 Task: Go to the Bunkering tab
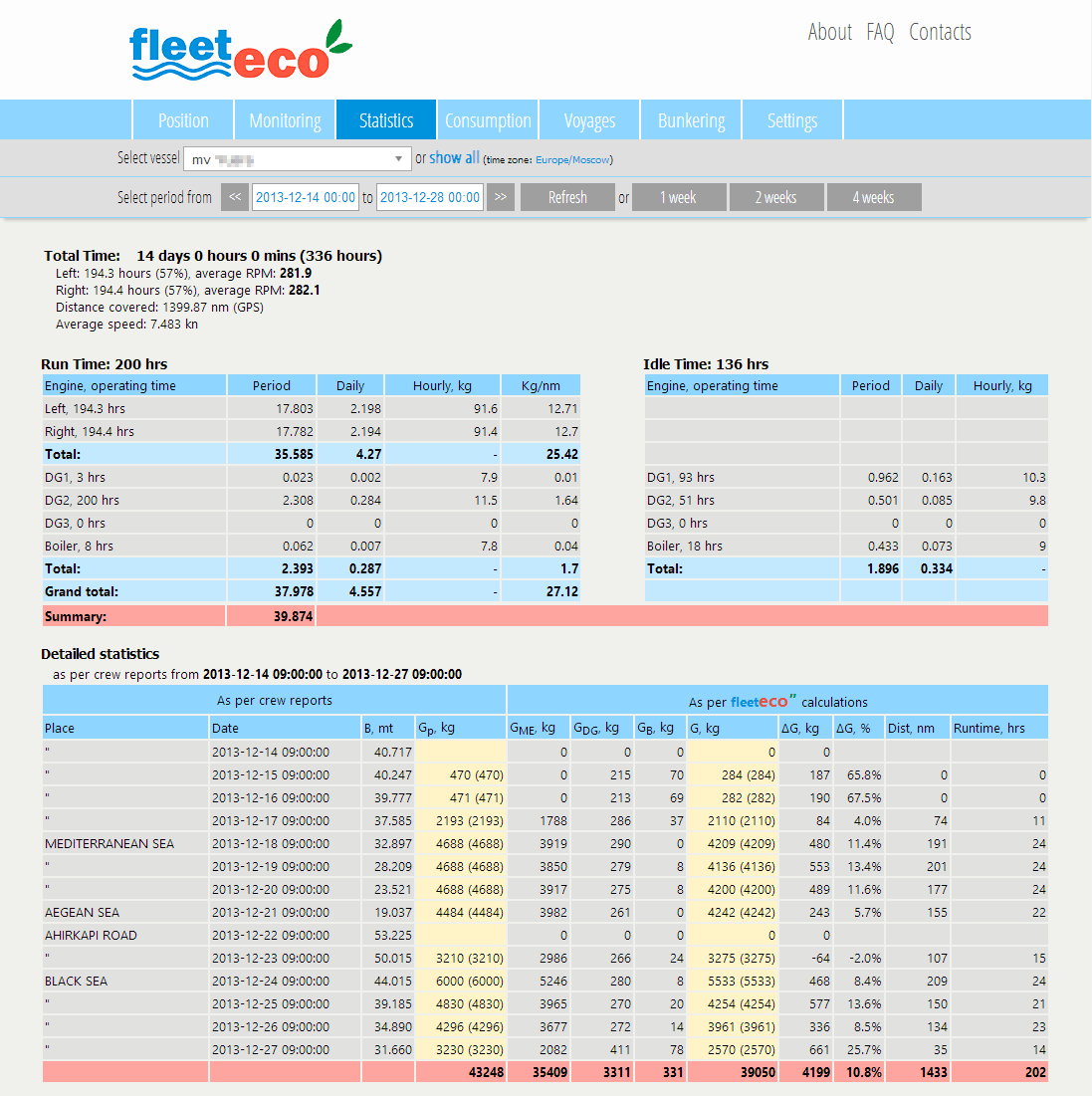[692, 120]
